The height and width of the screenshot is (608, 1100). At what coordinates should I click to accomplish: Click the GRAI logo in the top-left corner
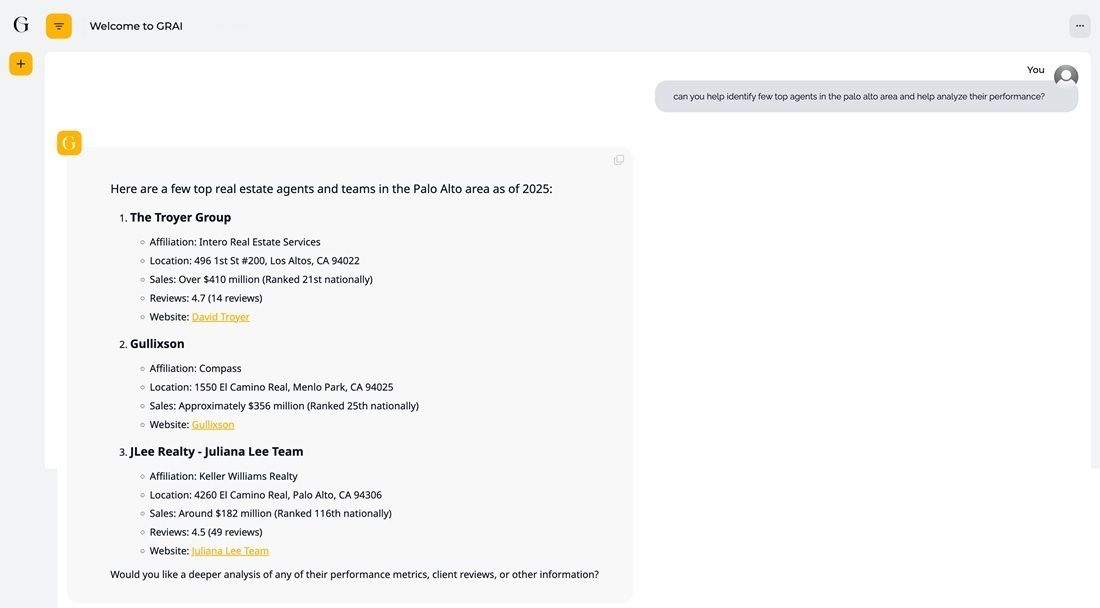21,25
